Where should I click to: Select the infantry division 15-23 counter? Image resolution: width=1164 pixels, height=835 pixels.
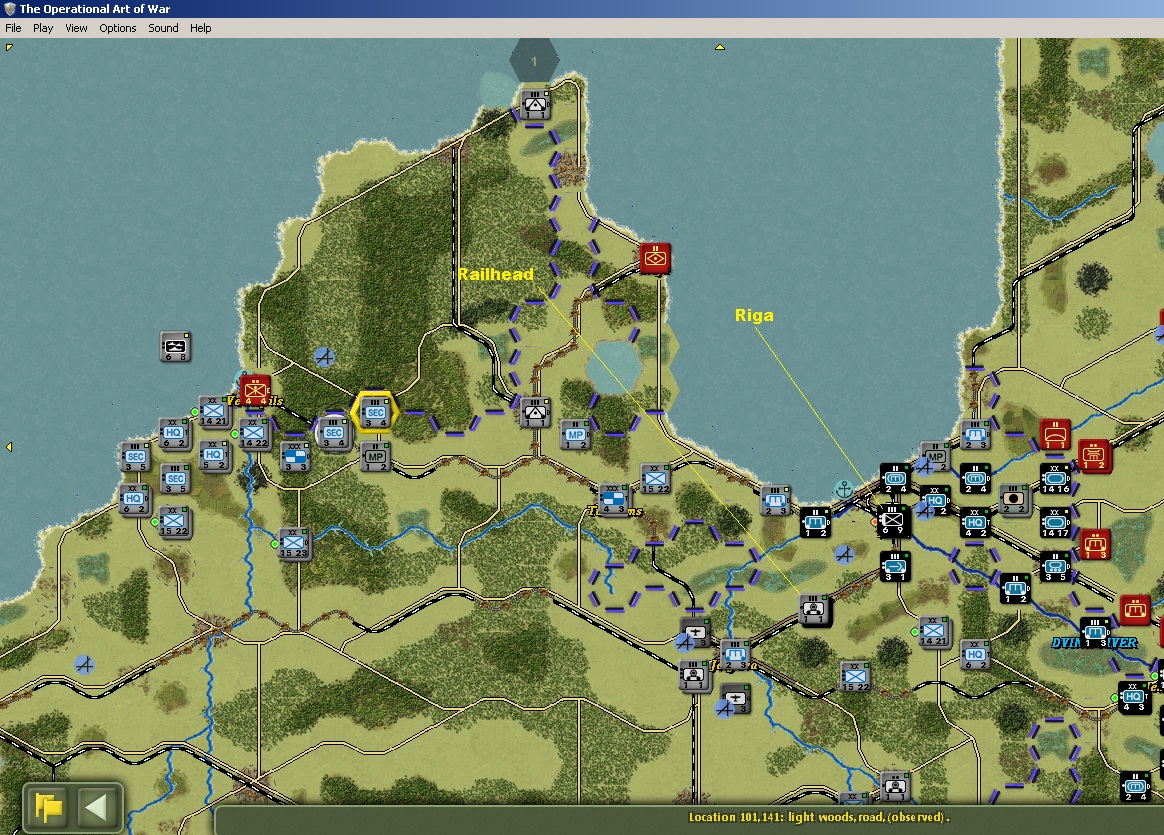(x=295, y=543)
